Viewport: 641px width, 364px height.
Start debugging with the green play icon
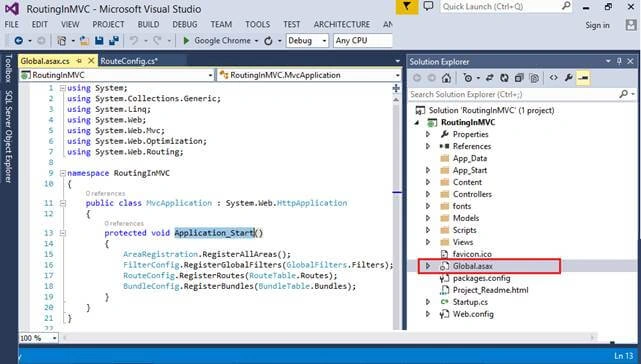point(186,40)
